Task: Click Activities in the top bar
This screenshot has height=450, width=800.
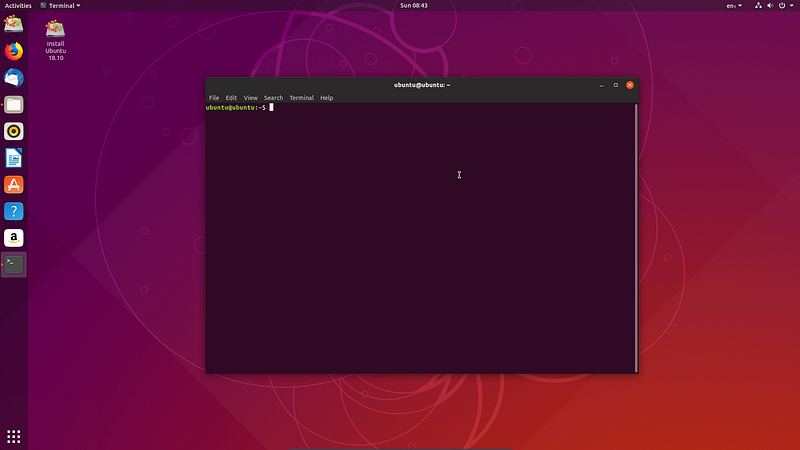Action: pyautogui.click(x=18, y=6)
